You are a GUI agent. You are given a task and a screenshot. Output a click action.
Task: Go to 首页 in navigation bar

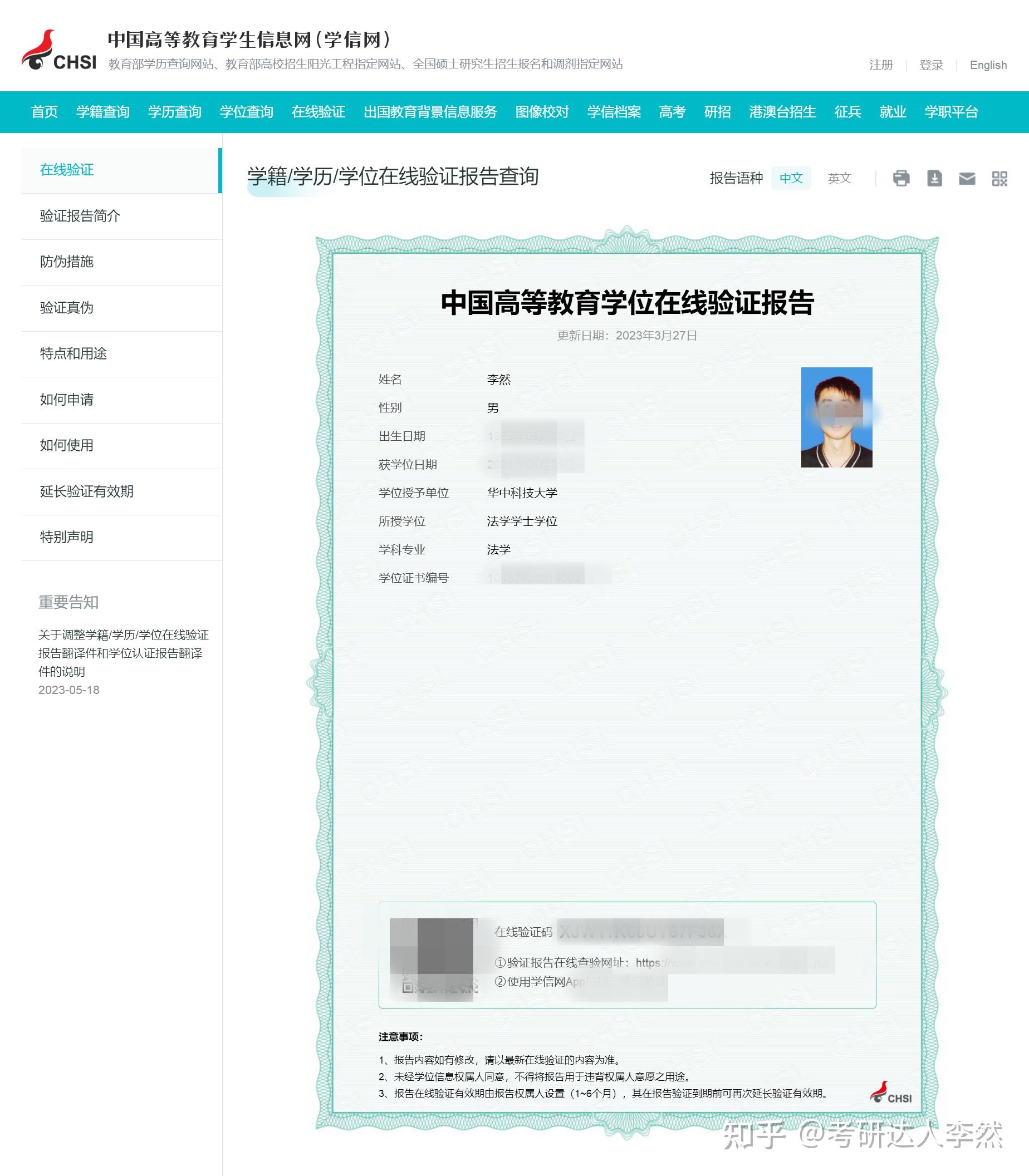(44, 112)
